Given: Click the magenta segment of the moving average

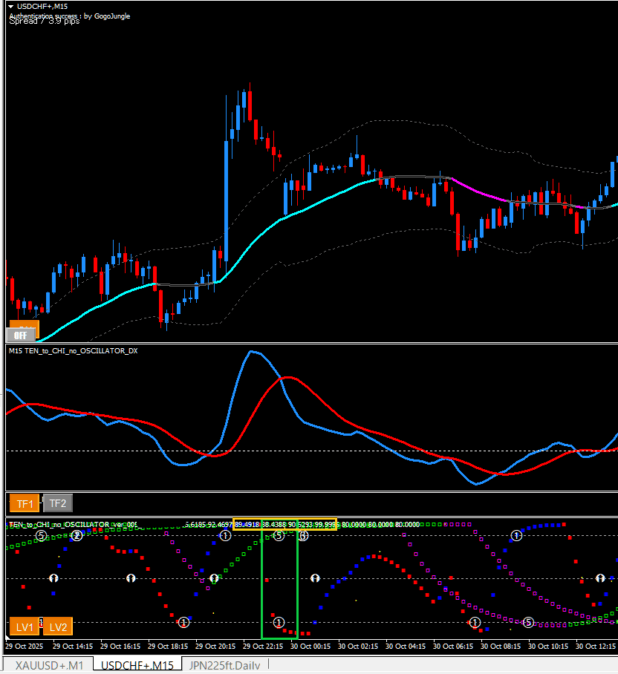Looking at the screenshot, I should click(480, 190).
